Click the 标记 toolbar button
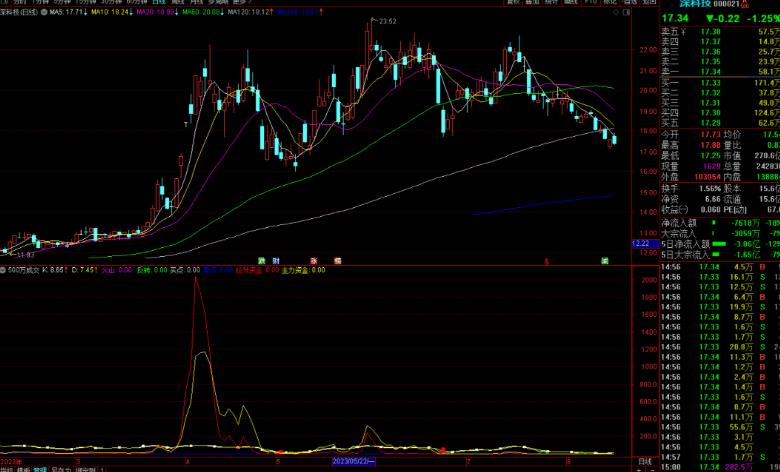Image resolution: width=780 pixels, height=472 pixels. point(610,2)
